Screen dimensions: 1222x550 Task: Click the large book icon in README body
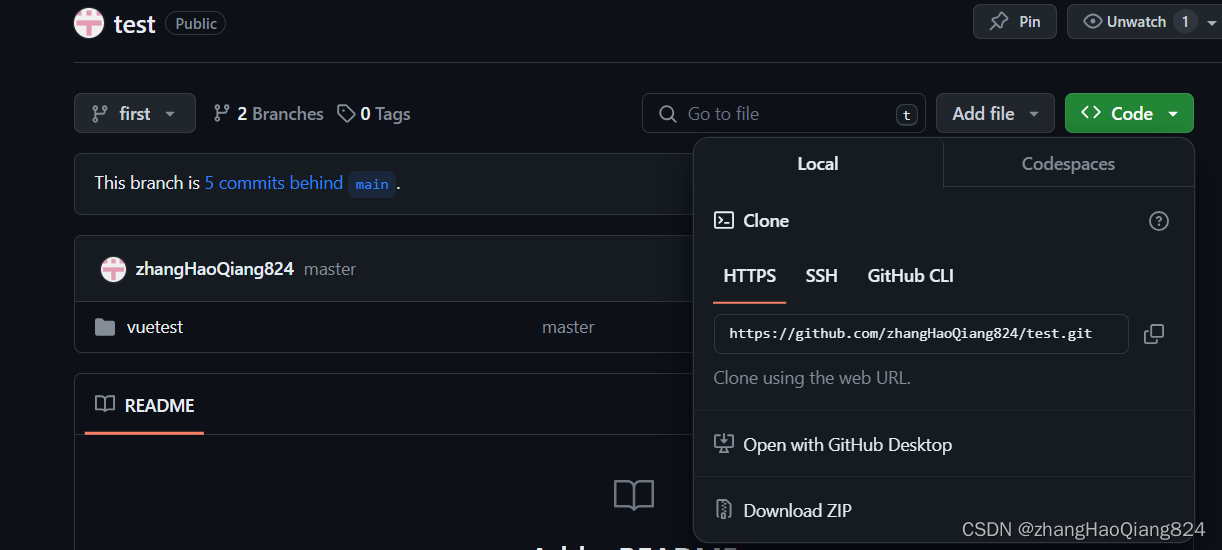[x=634, y=495]
